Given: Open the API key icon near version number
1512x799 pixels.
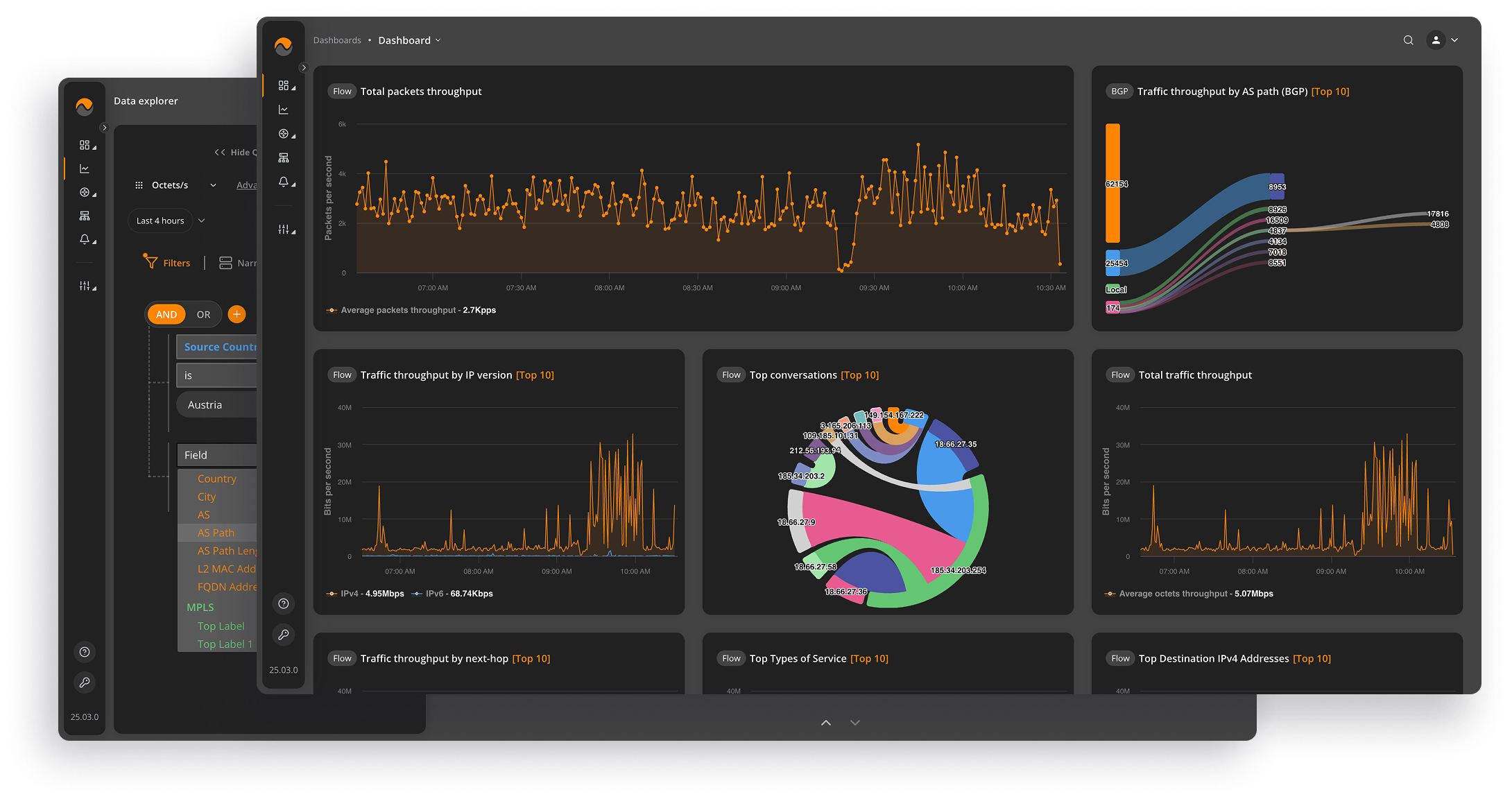Looking at the screenshot, I should tap(284, 635).
